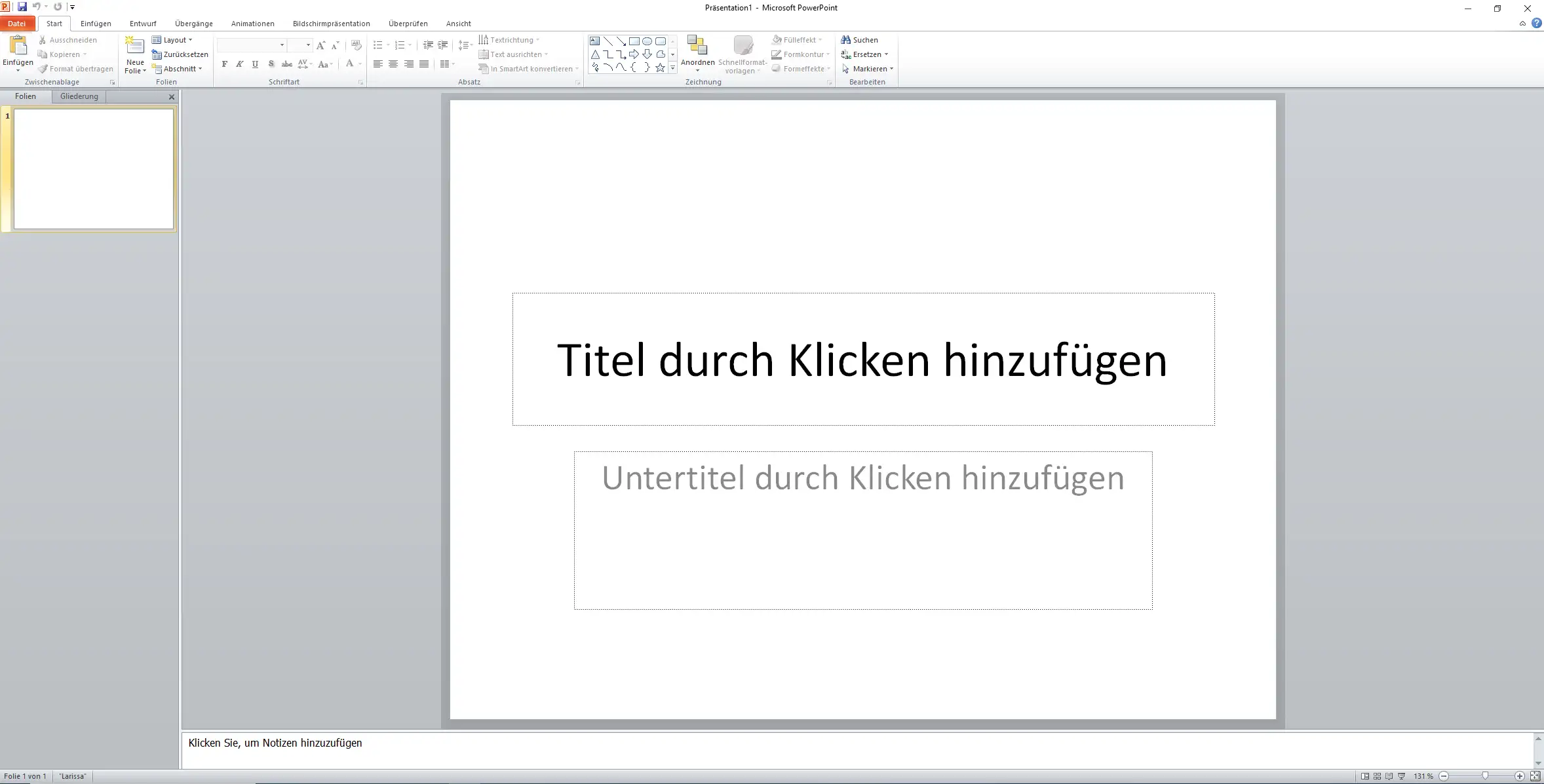
Task: Click the Neue Folie slide icon
Action: point(134,46)
